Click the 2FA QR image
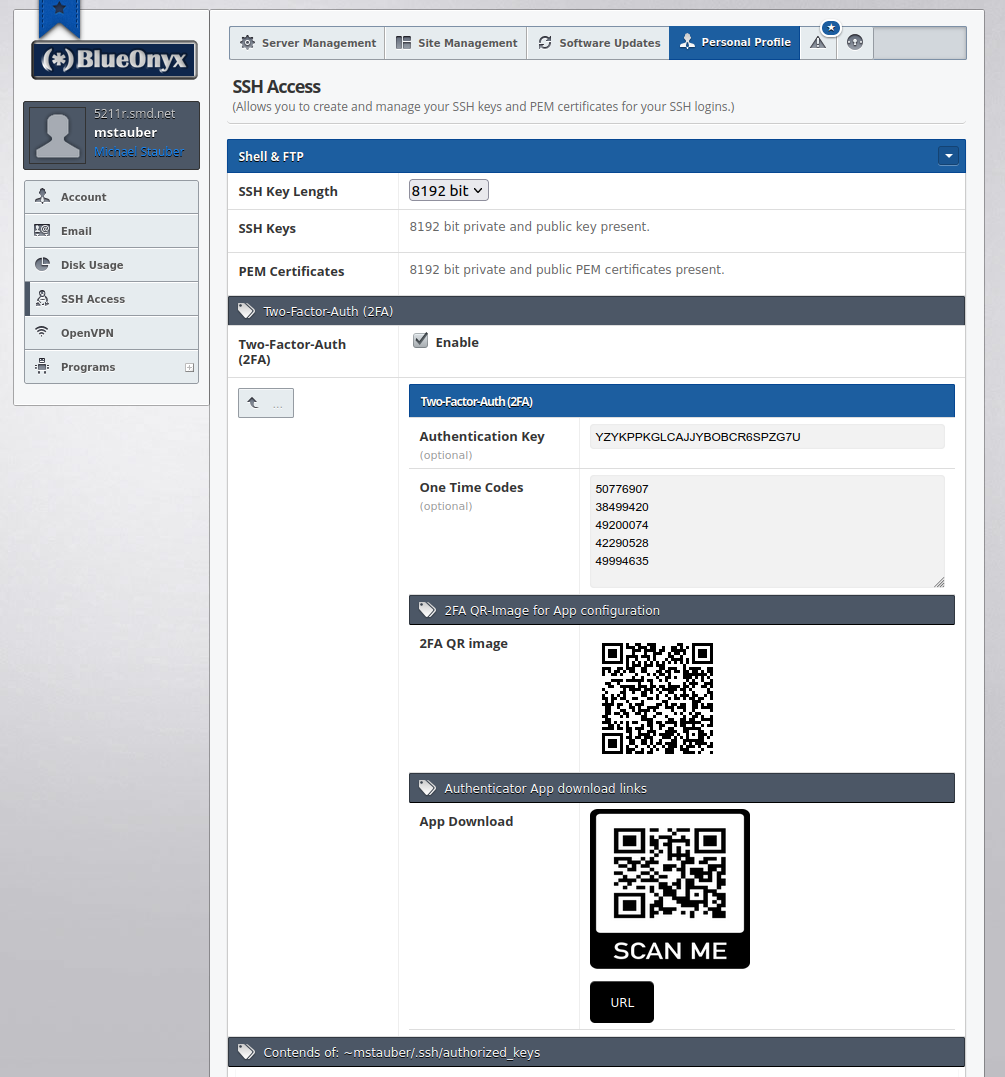1005x1077 pixels. [x=657, y=699]
